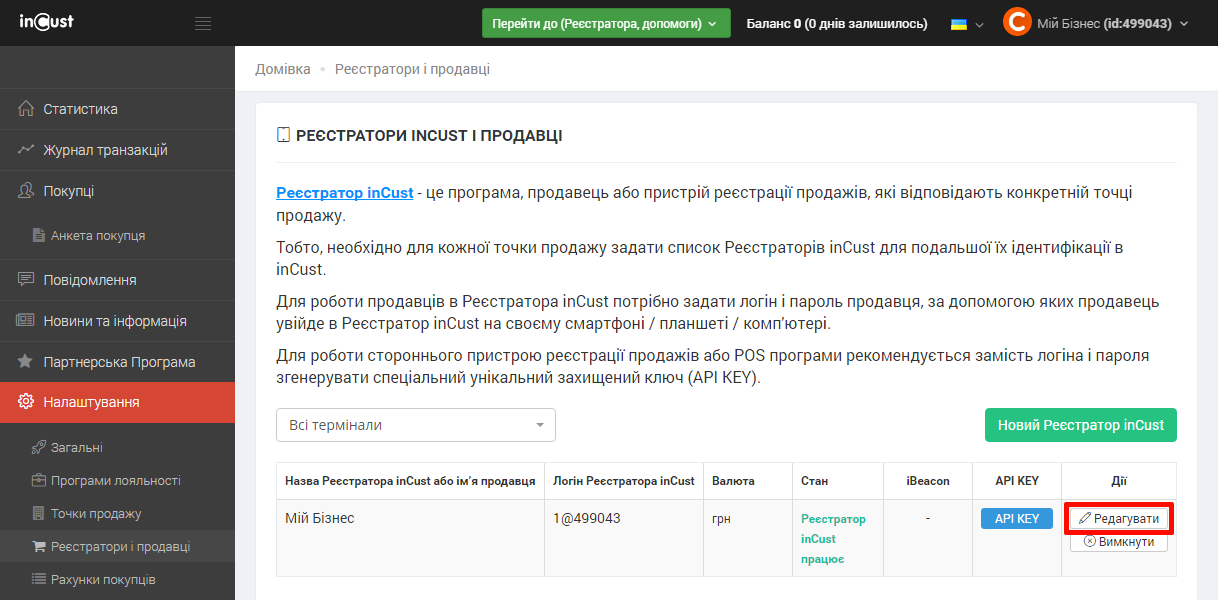Open Анкета покупця submenu item

[98, 236]
